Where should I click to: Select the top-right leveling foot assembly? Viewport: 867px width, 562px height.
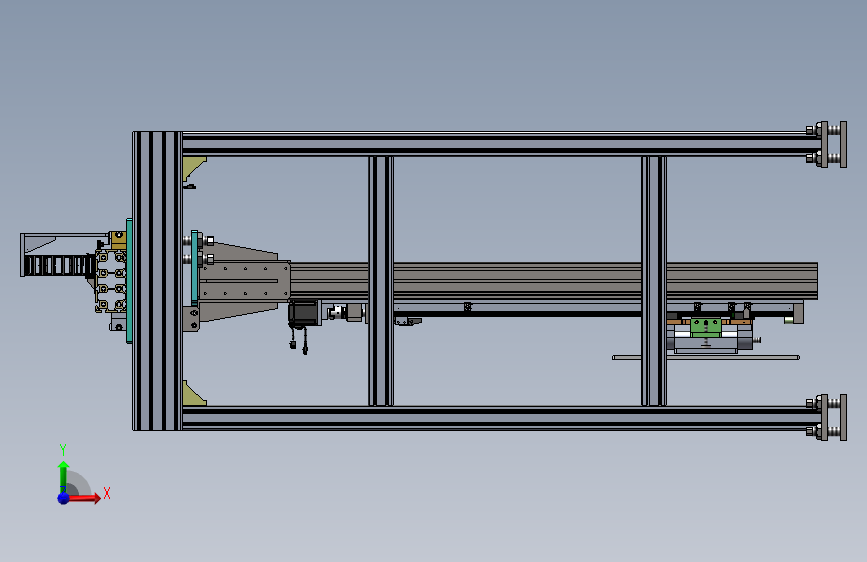pyautogui.click(x=827, y=144)
